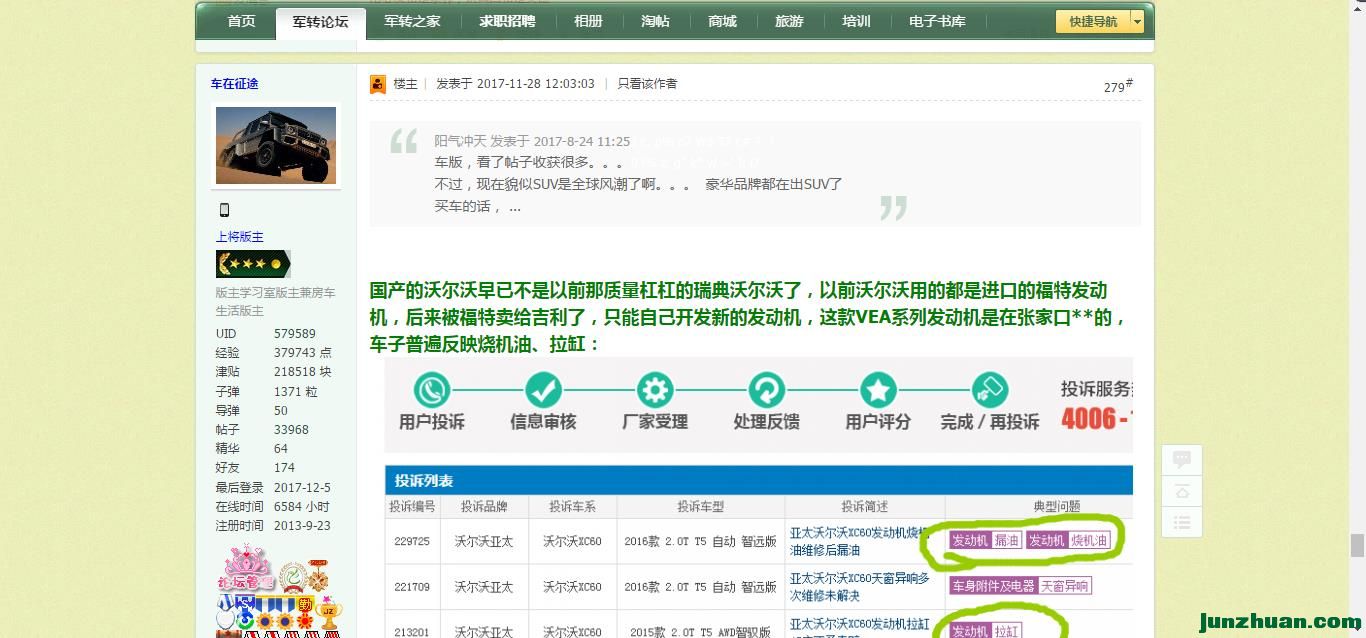Click the junzhuan.com watermark logo
The width and height of the screenshot is (1366, 638).
click(x=1279, y=621)
